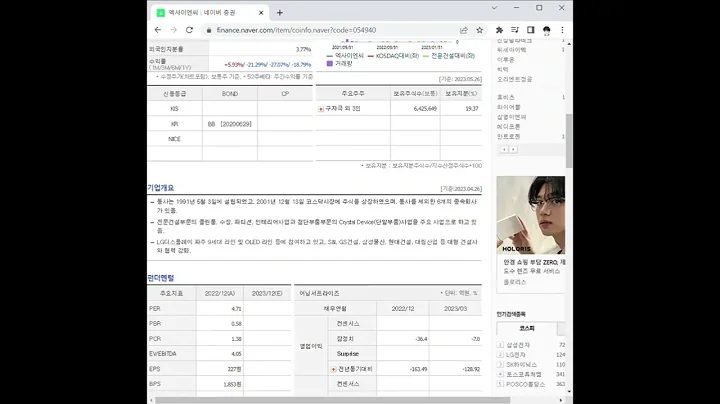This screenshot has height=404, width=720.
Task: Click the 홀로리스 ad caption link
Action: coord(515,282)
